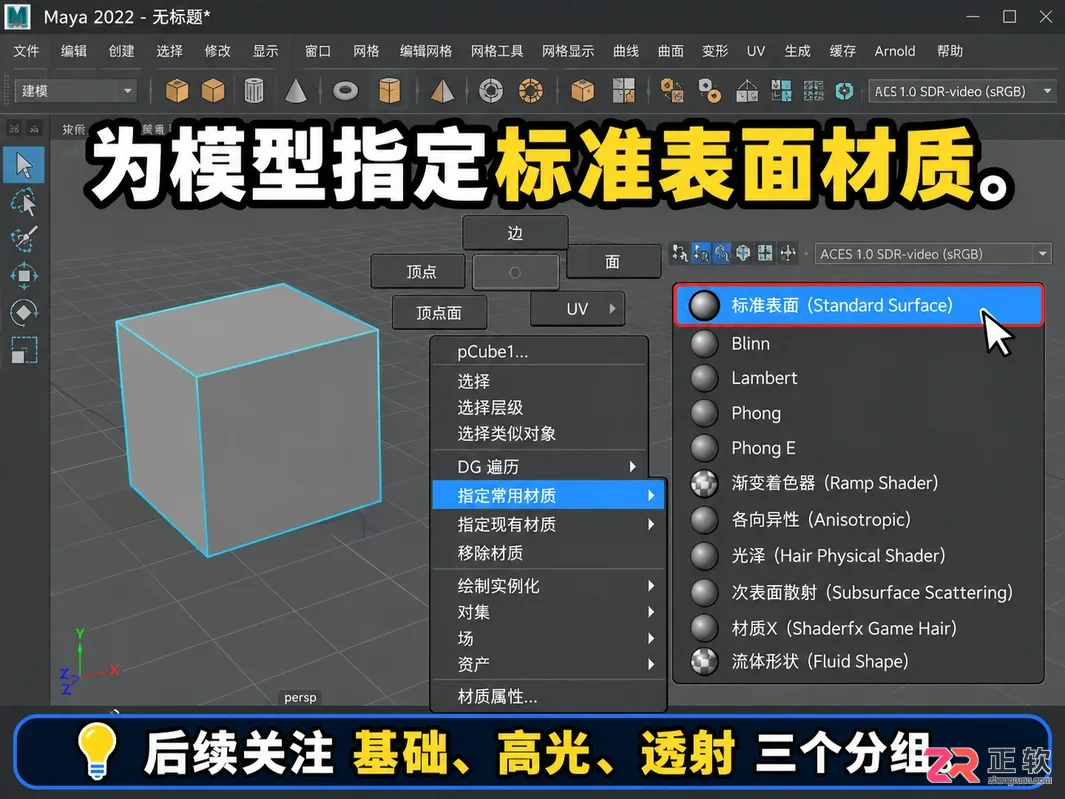Image resolution: width=1065 pixels, height=799 pixels.
Task: Activate the Rotate tool in toolbox
Action: coord(24,313)
